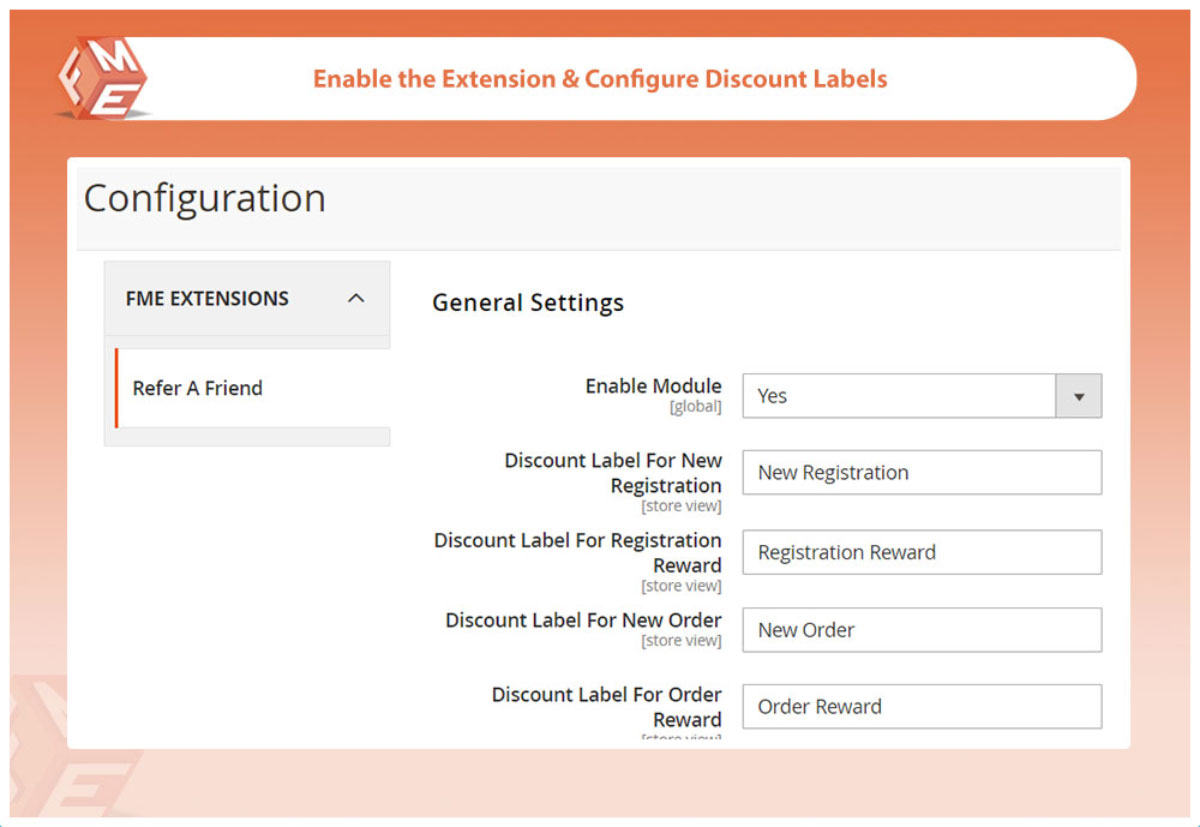This screenshot has width=1200, height=827.
Task: Click the 'Discount Label For New Registration' label
Action: coord(613,473)
